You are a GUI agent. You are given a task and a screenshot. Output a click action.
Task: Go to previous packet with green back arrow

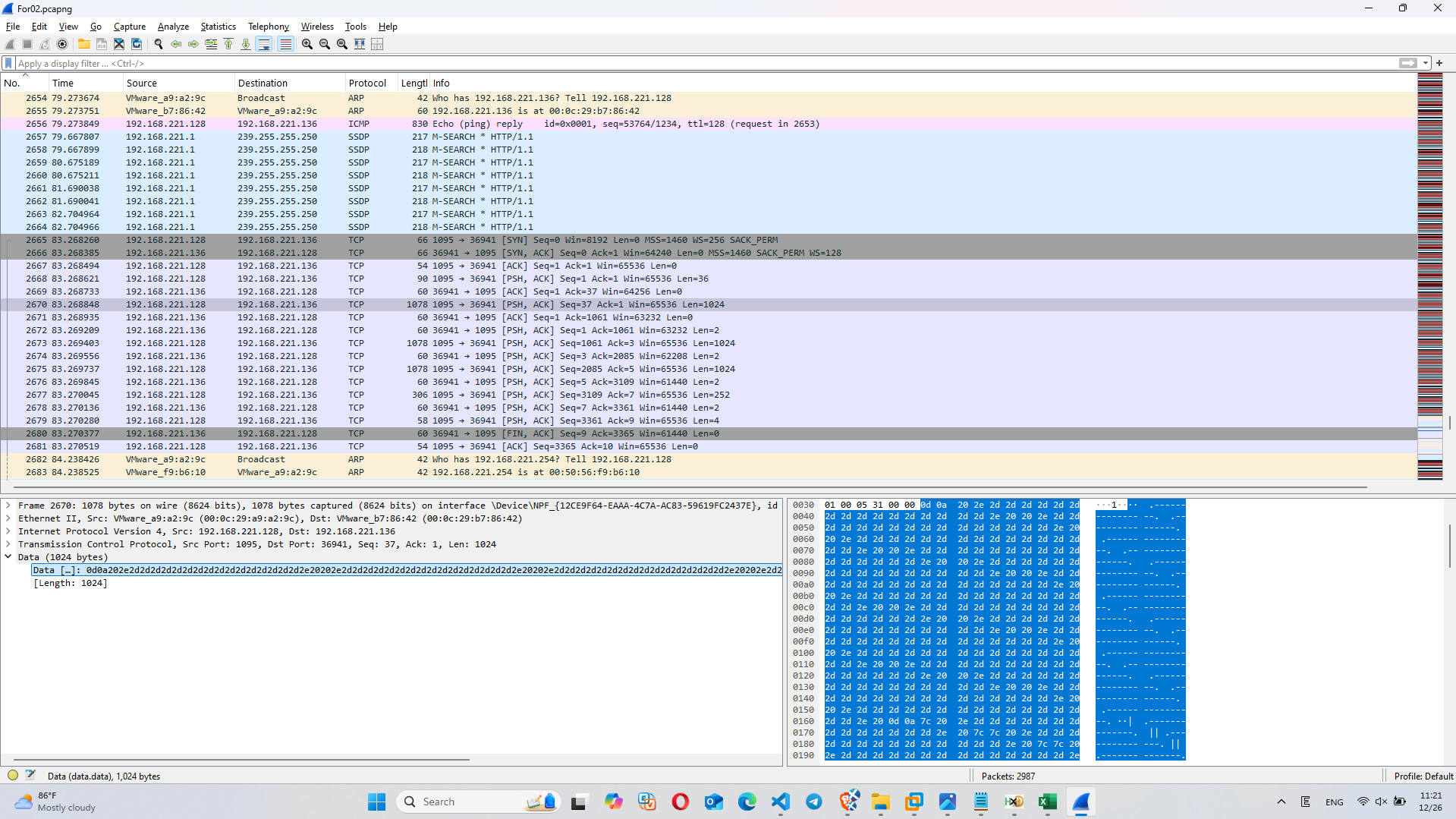176,43
